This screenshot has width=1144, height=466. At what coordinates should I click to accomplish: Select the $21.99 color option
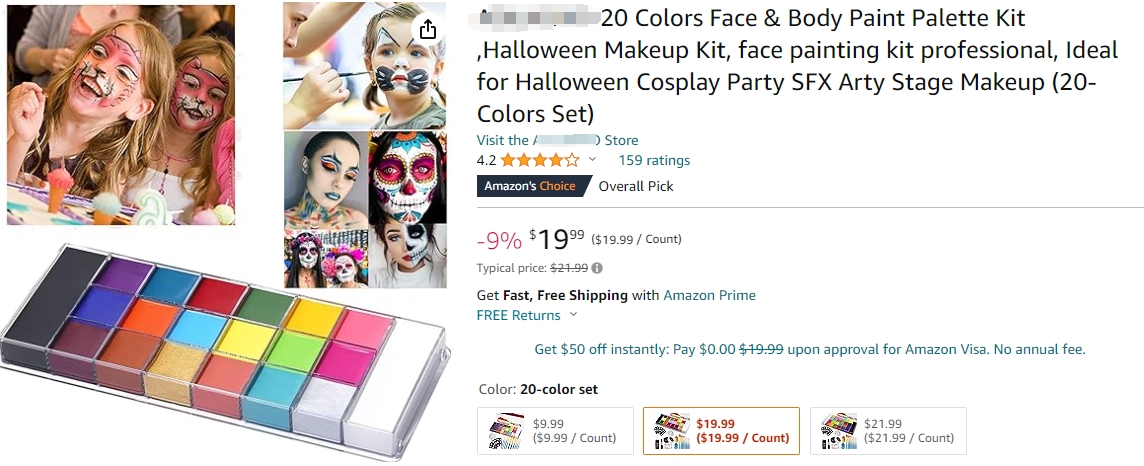pyautogui.click(x=888, y=430)
